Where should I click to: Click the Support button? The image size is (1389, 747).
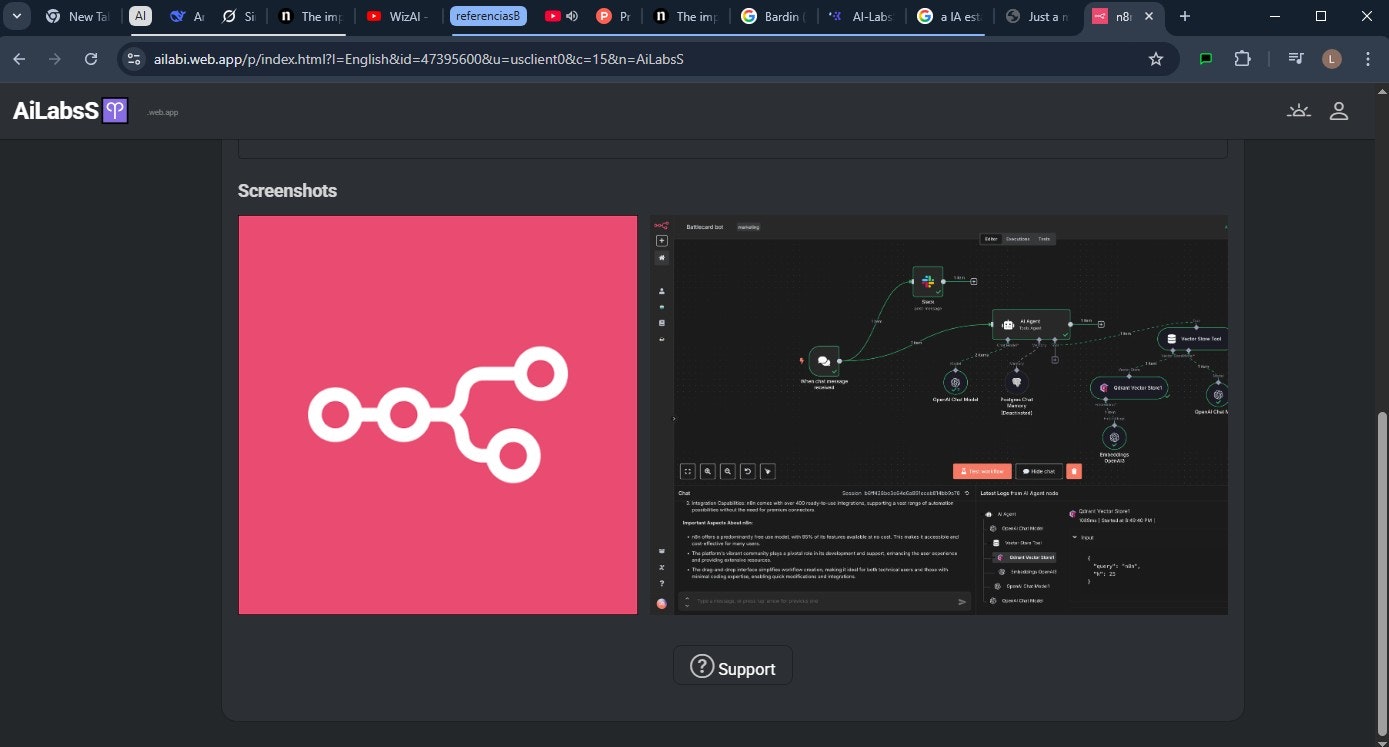click(x=732, y=667)
